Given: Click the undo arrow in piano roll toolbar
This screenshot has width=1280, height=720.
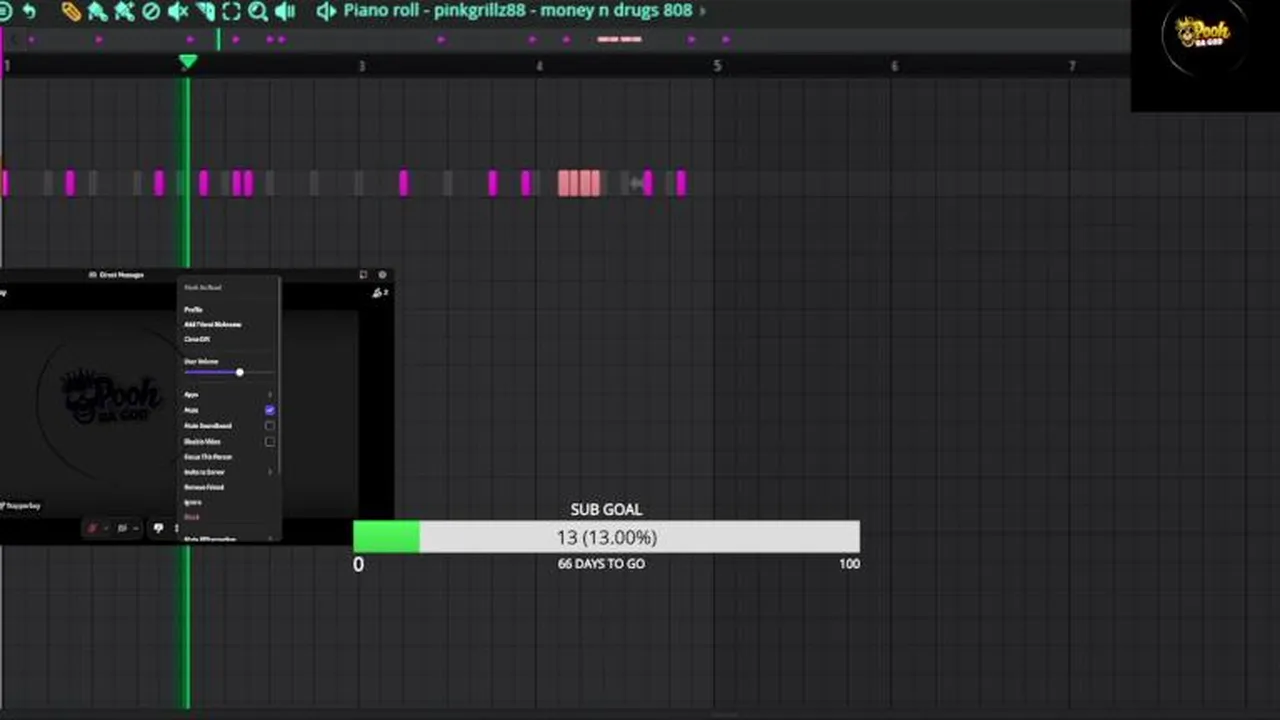Looking at the screenshot, I should click(x=29, y=11).
